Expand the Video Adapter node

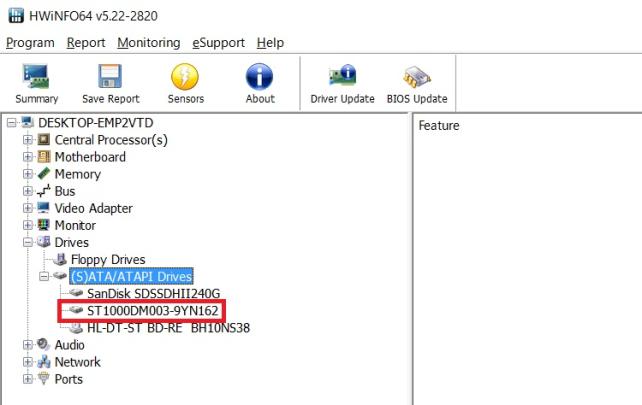click(x=28, y=208)
